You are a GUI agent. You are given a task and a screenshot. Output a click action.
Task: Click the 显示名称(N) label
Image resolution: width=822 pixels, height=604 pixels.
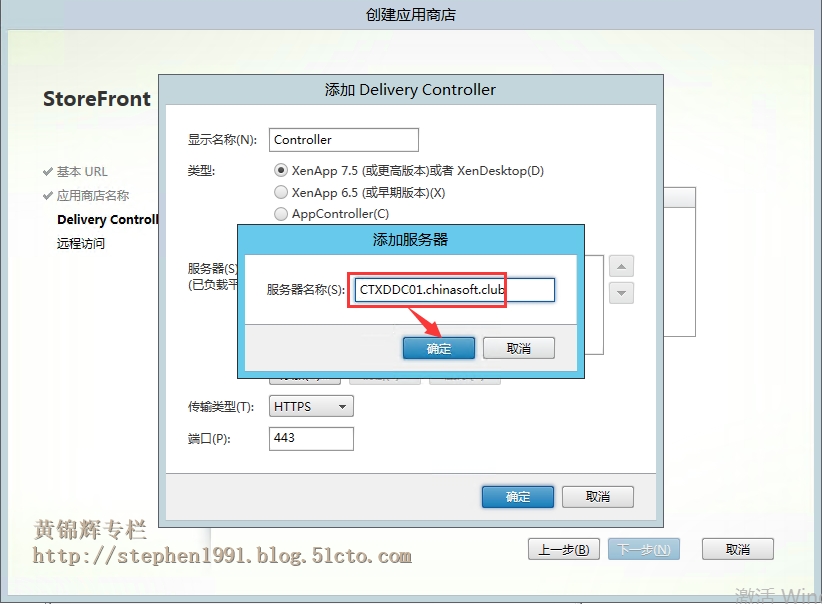click(222, 139)
